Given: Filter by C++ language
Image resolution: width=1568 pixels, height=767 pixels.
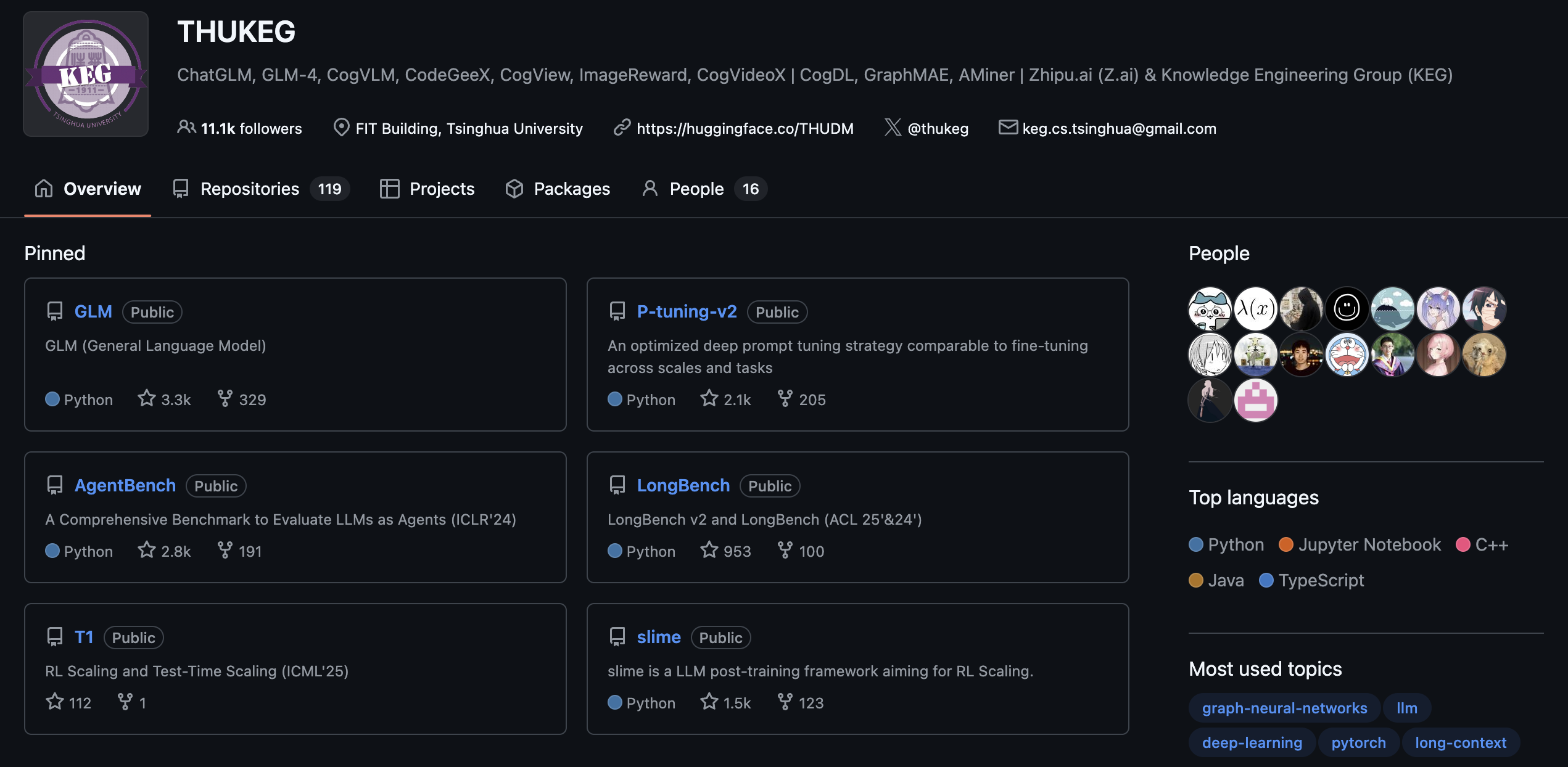Looking at the screenshot, I should click(x=1482, y=544).
